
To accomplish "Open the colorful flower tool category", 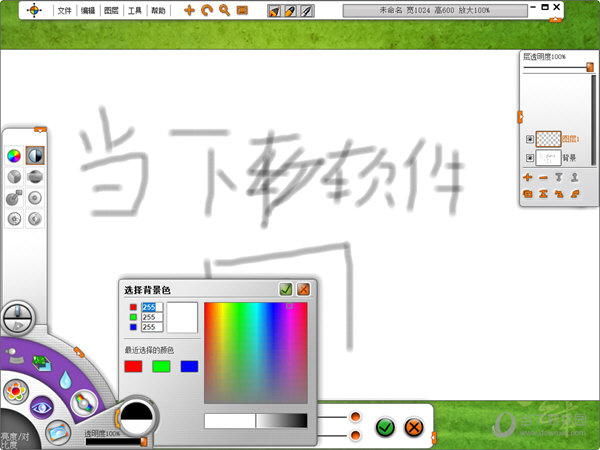I will point(16,391).
